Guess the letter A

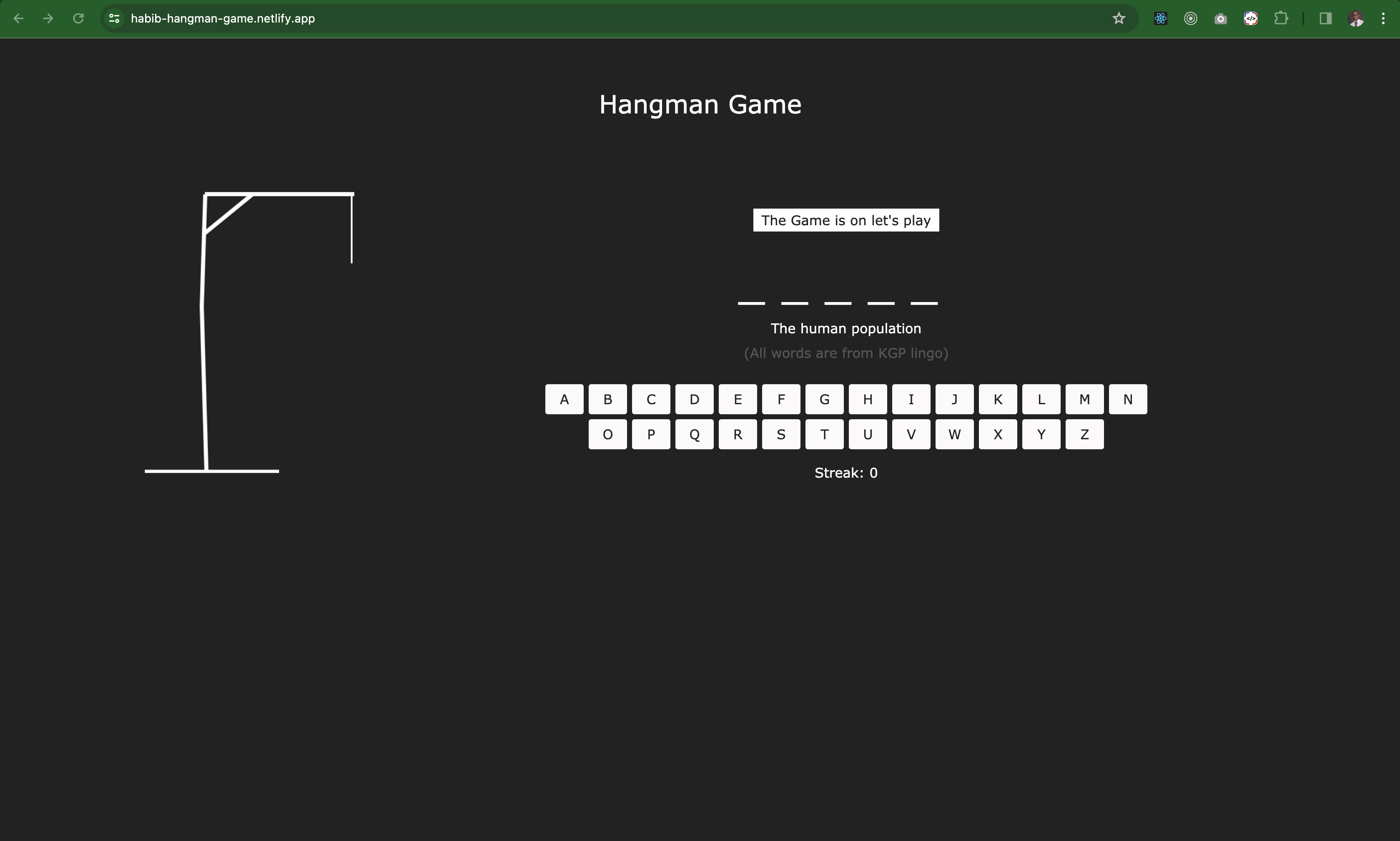[564, 400]
